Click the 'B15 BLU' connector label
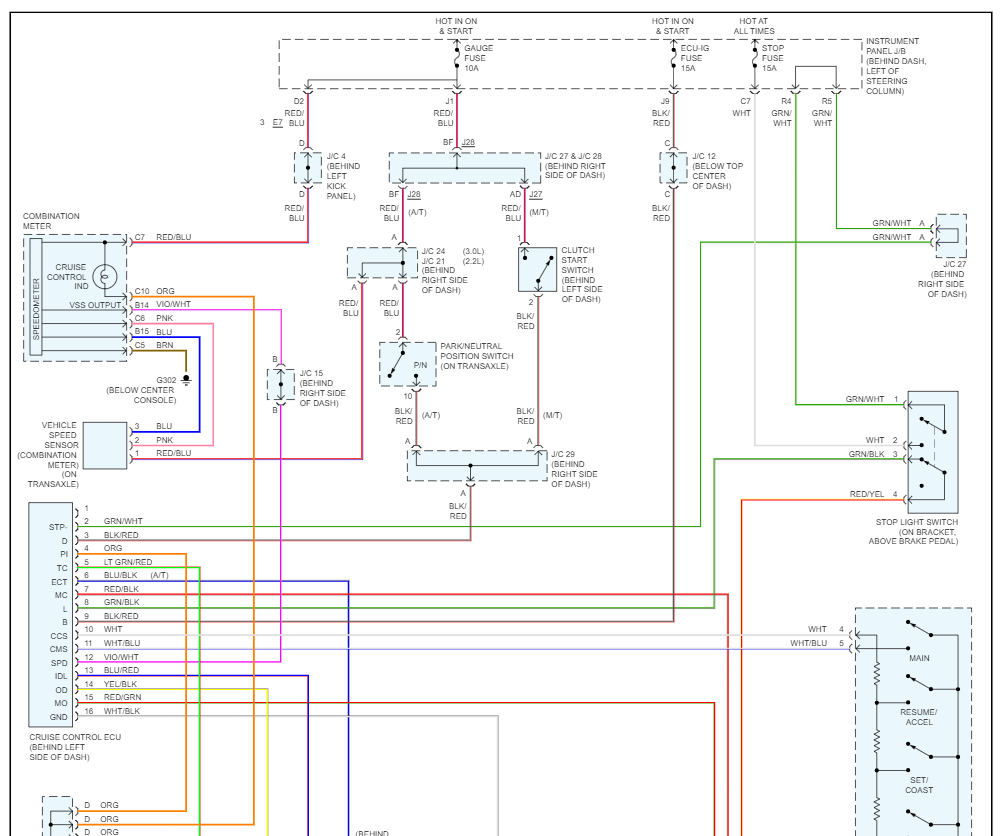The width and height of the screenshot is (1003, 836). (x=154, y=331)
